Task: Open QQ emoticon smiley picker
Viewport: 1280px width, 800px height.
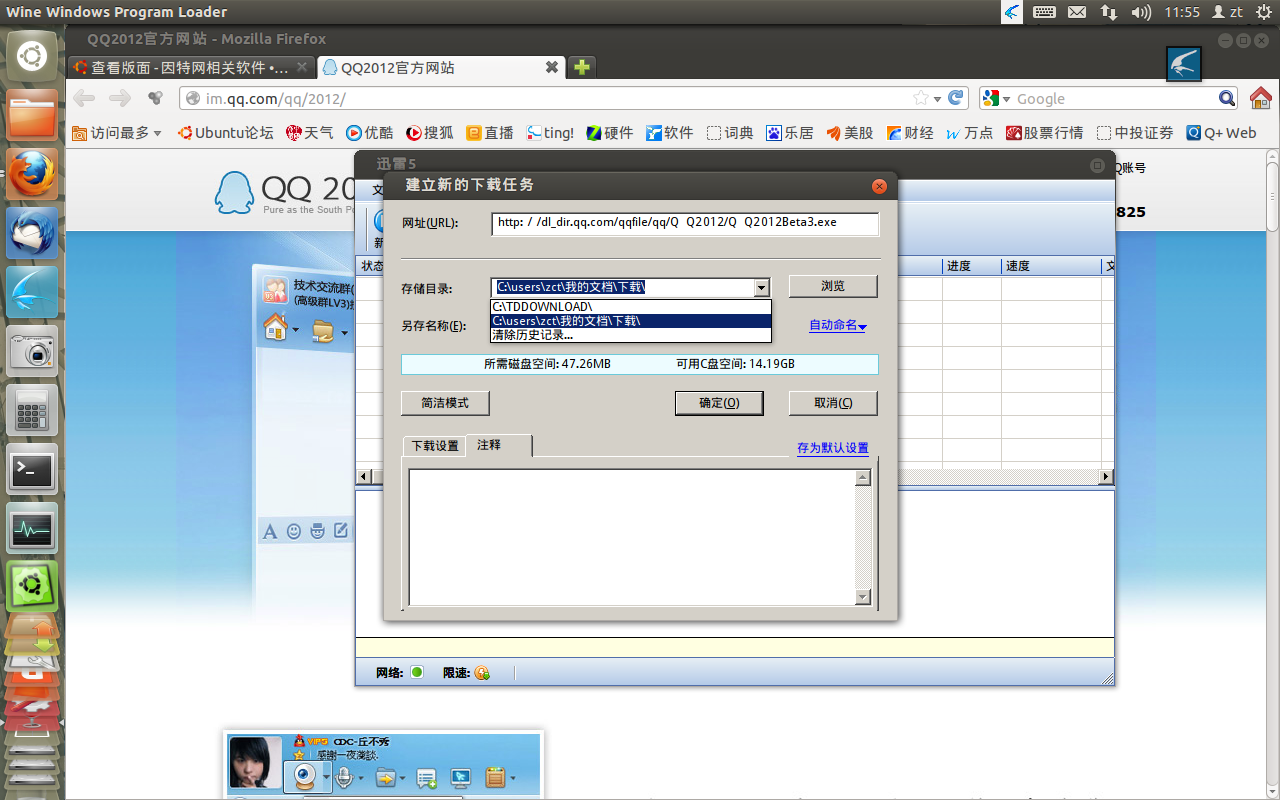Action: coord(294,531)
